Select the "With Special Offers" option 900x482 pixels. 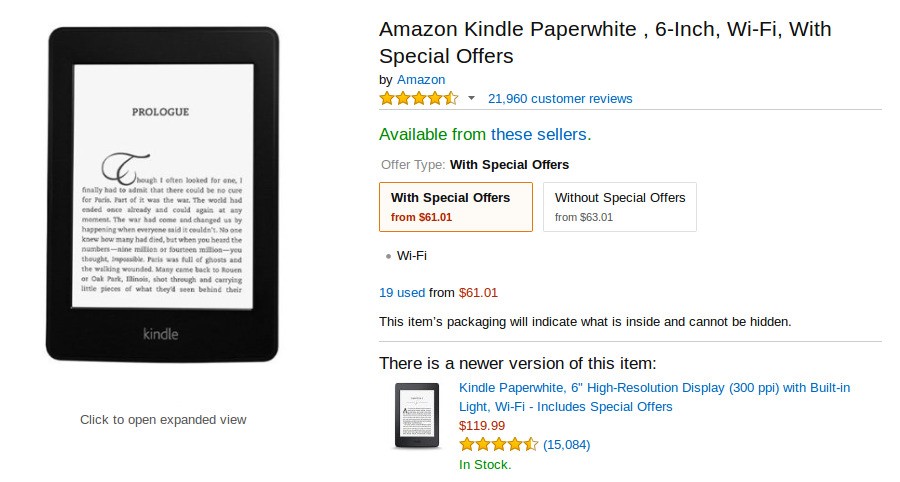(455, 206)
